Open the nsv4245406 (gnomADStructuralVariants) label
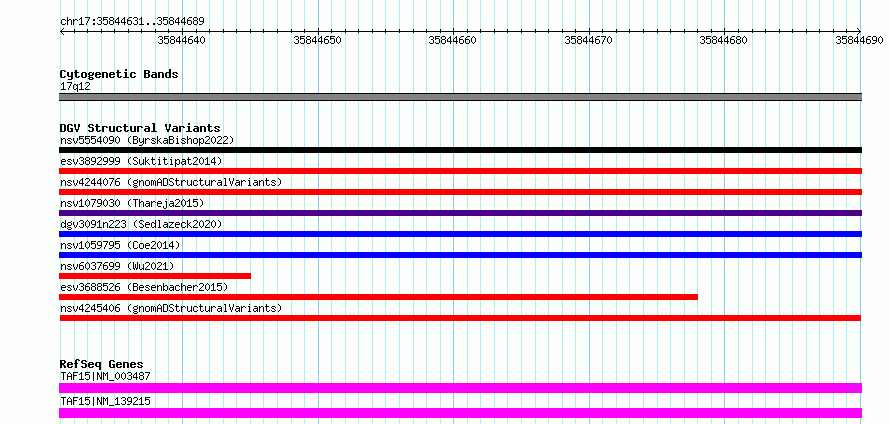The width and height of the screenshot is (890, 424). click(171, 308)
